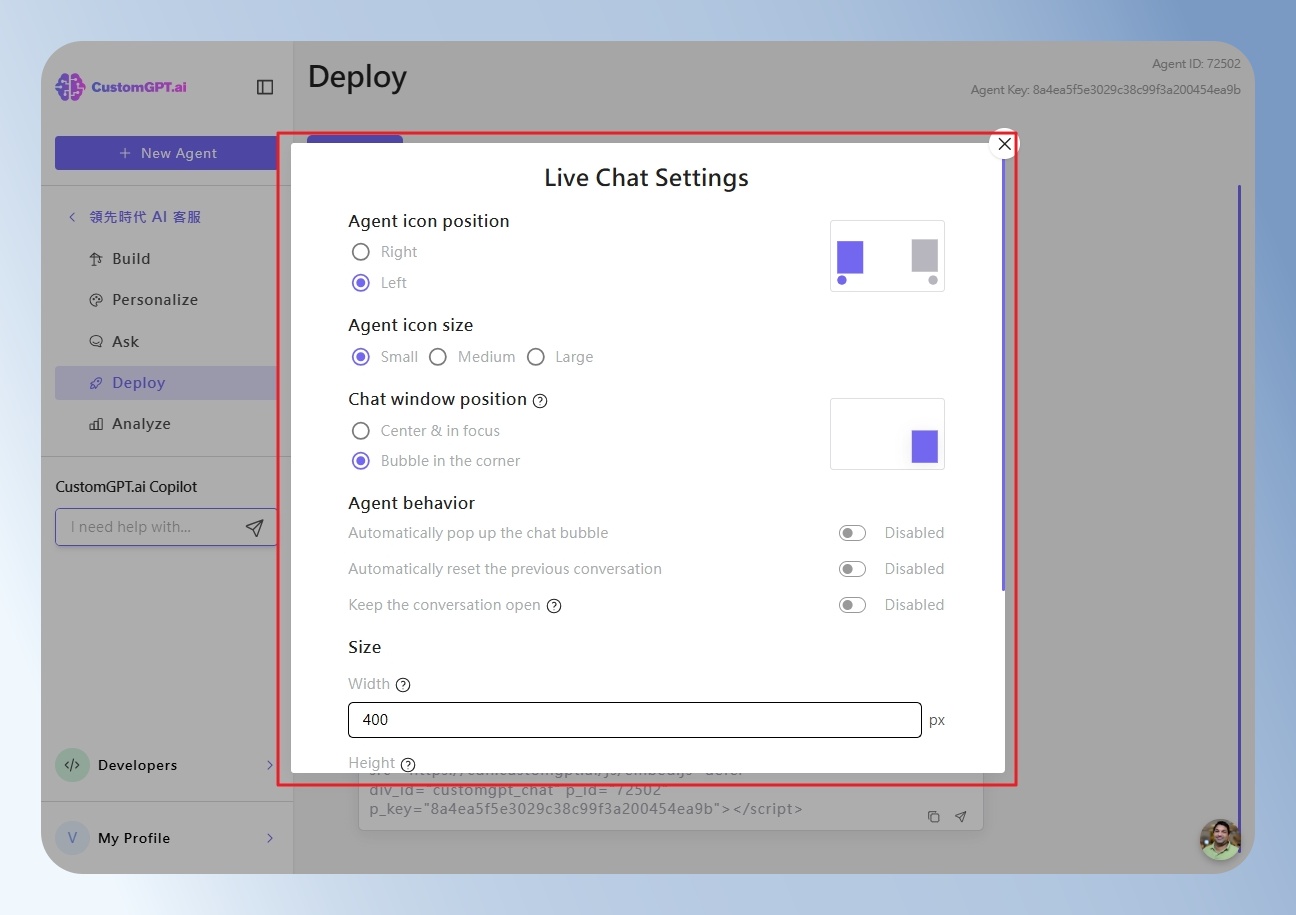This screenshot has width=1296, height=915.
Task: Select Right agent icon position
Action: coord(361,252)
